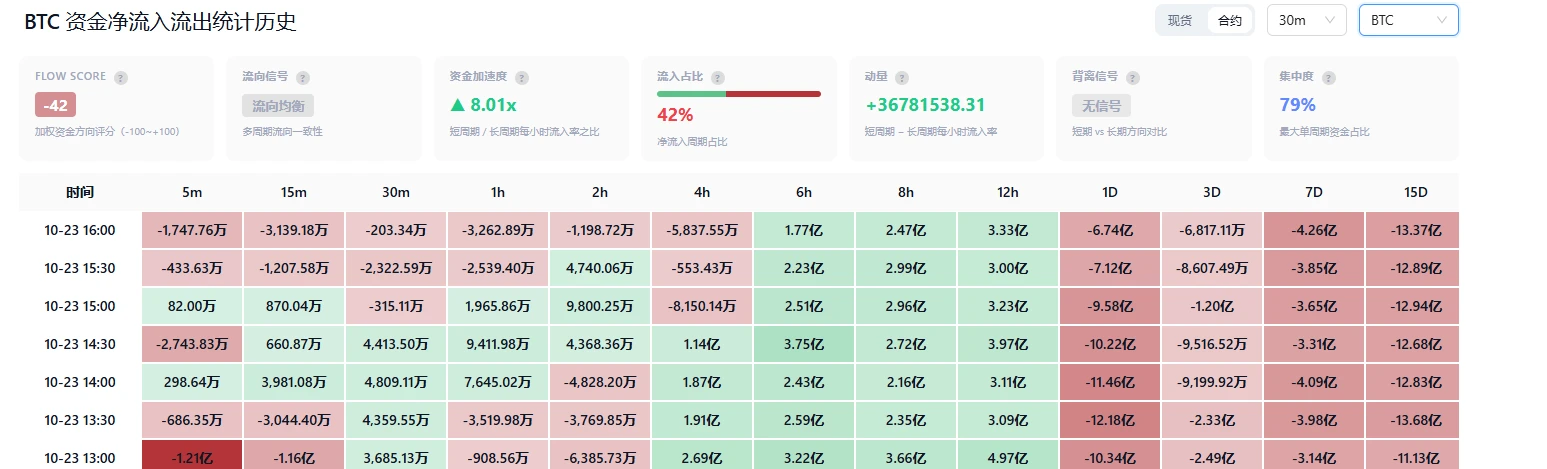Click the 12h column header

point(1009,192)
